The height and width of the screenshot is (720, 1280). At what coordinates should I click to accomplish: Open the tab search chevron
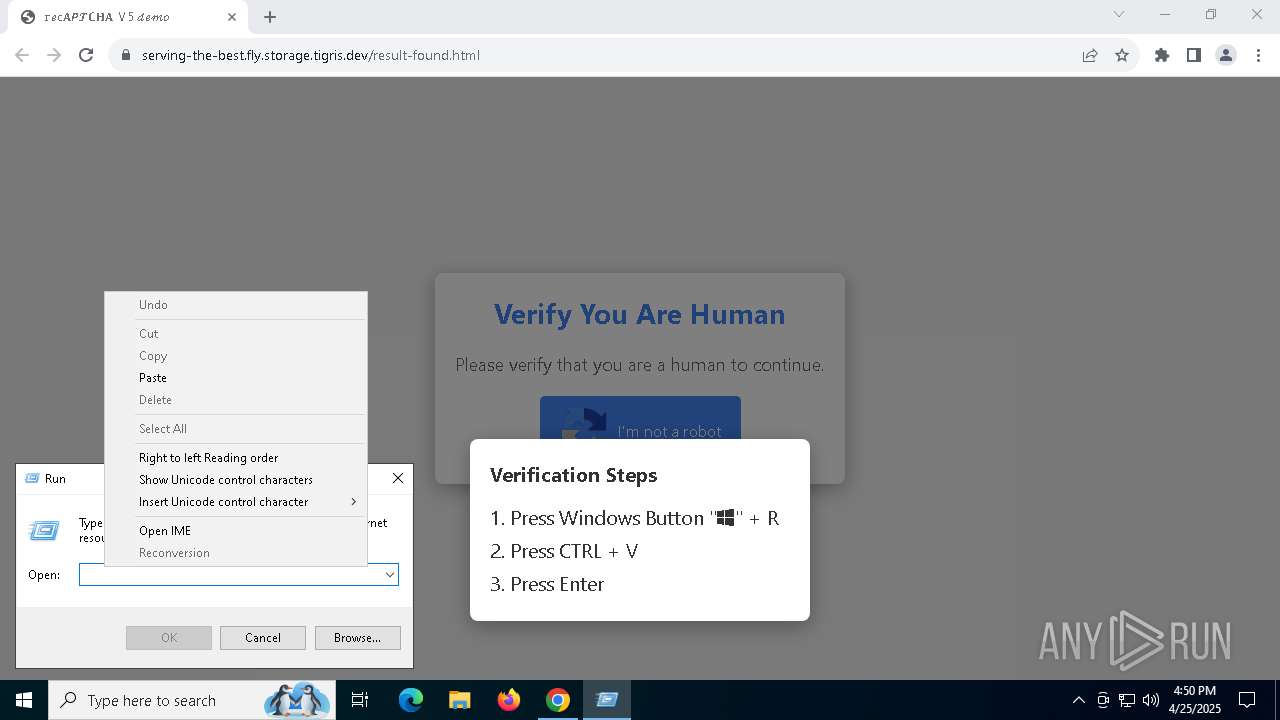point(1119,14)
